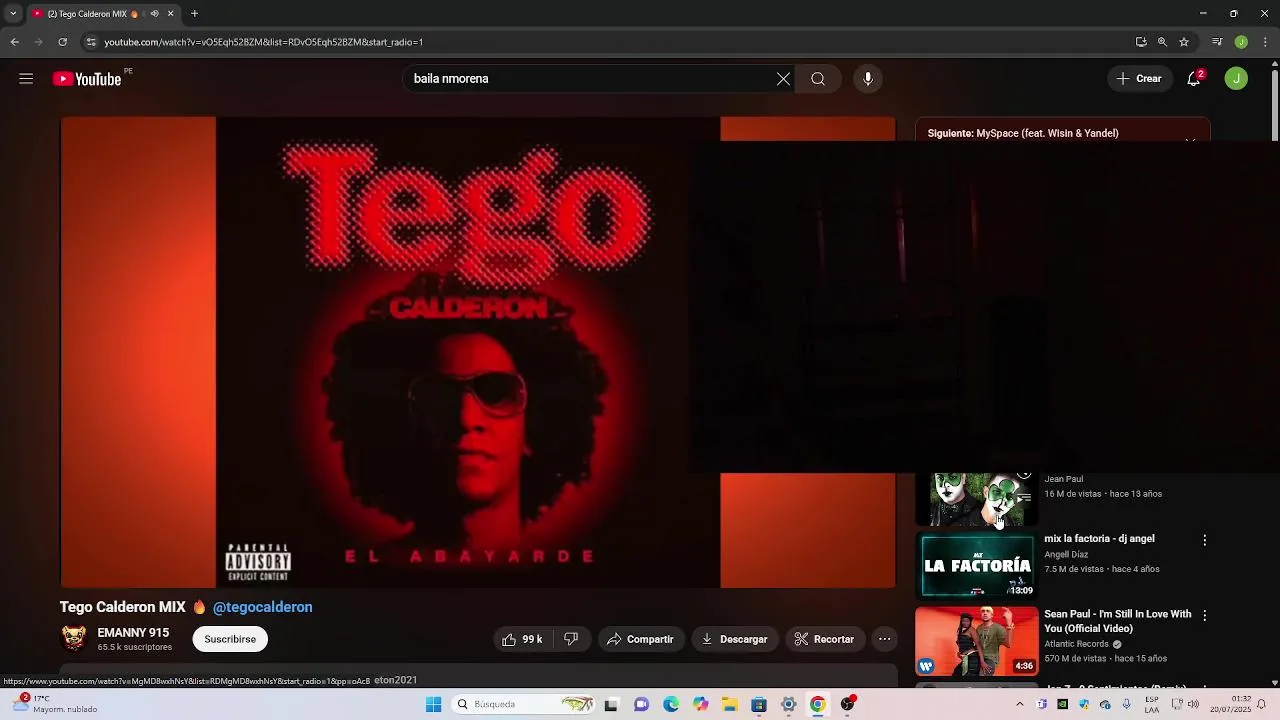
Task: Open the account avatar menu
Action: click(1237, 79)
